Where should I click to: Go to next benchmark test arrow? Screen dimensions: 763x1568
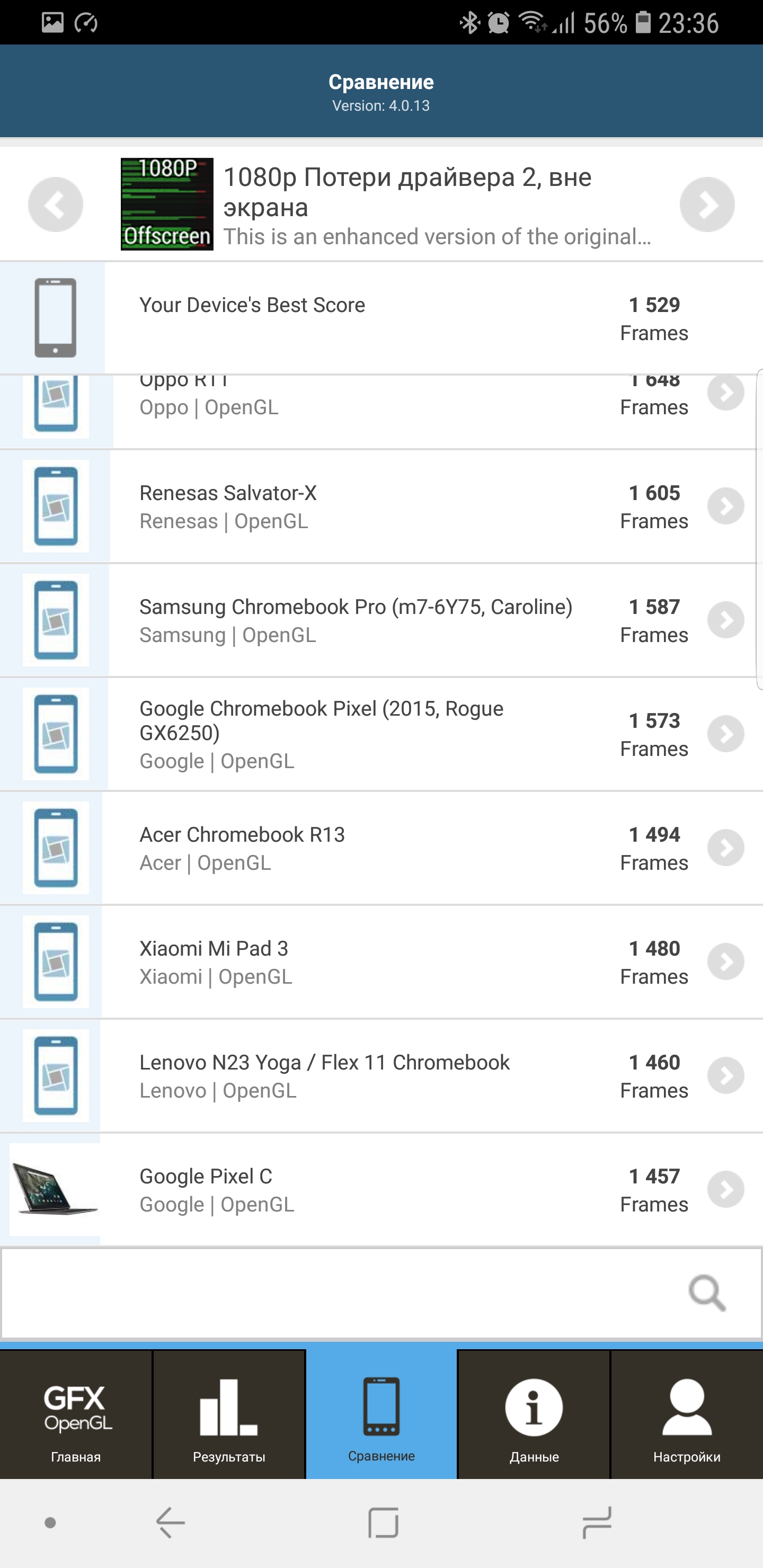tap(706, 204)
